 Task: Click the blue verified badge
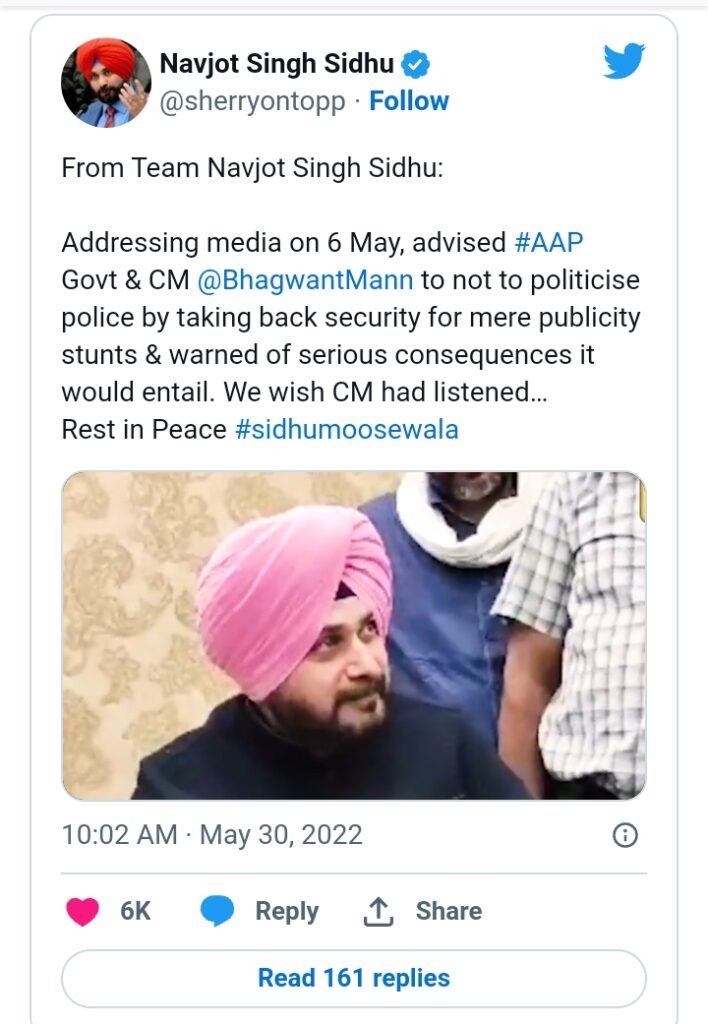pos(416,65)
